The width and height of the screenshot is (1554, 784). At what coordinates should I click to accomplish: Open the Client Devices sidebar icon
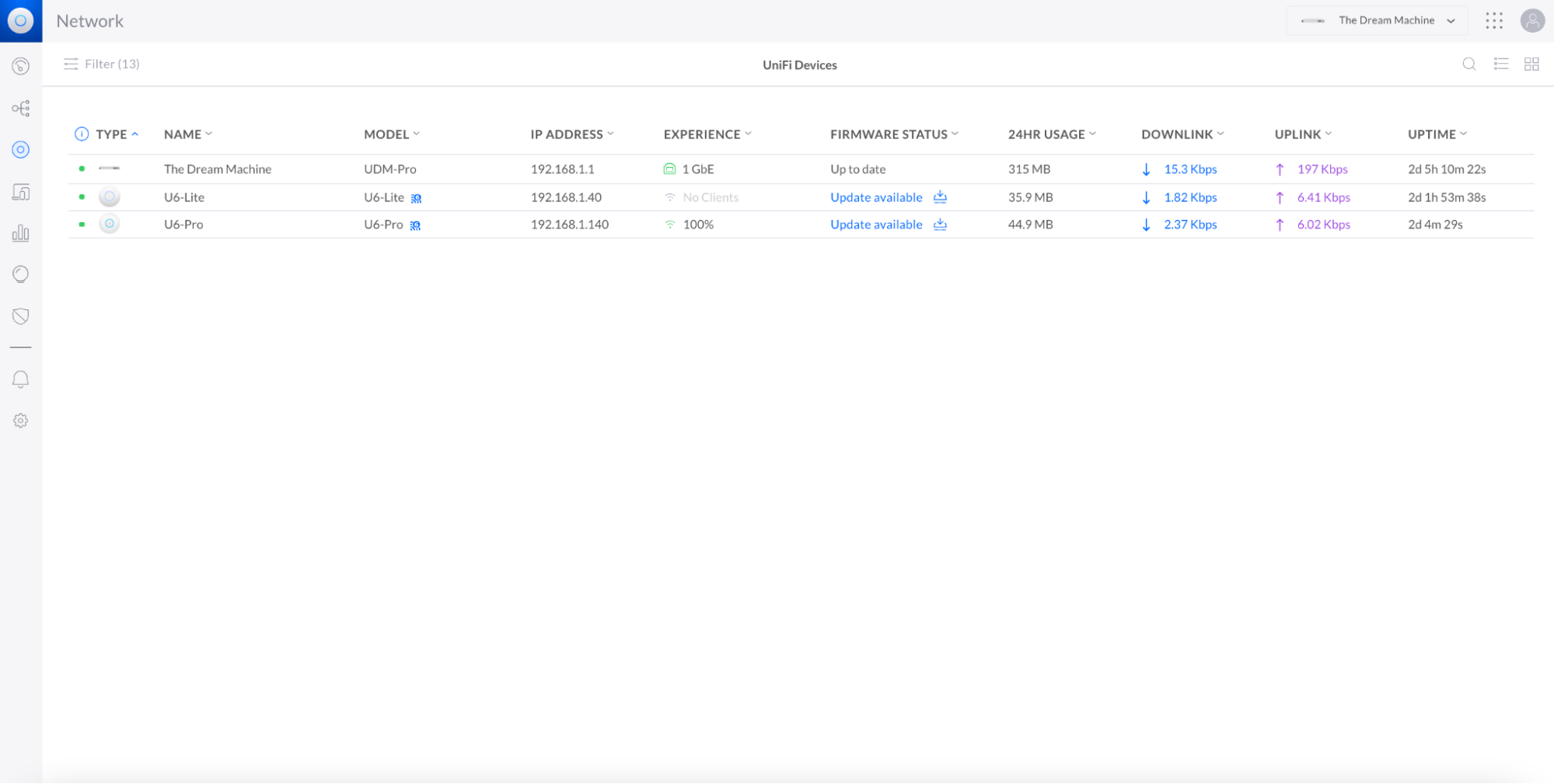pyautogui.click(x=21, y=192)
